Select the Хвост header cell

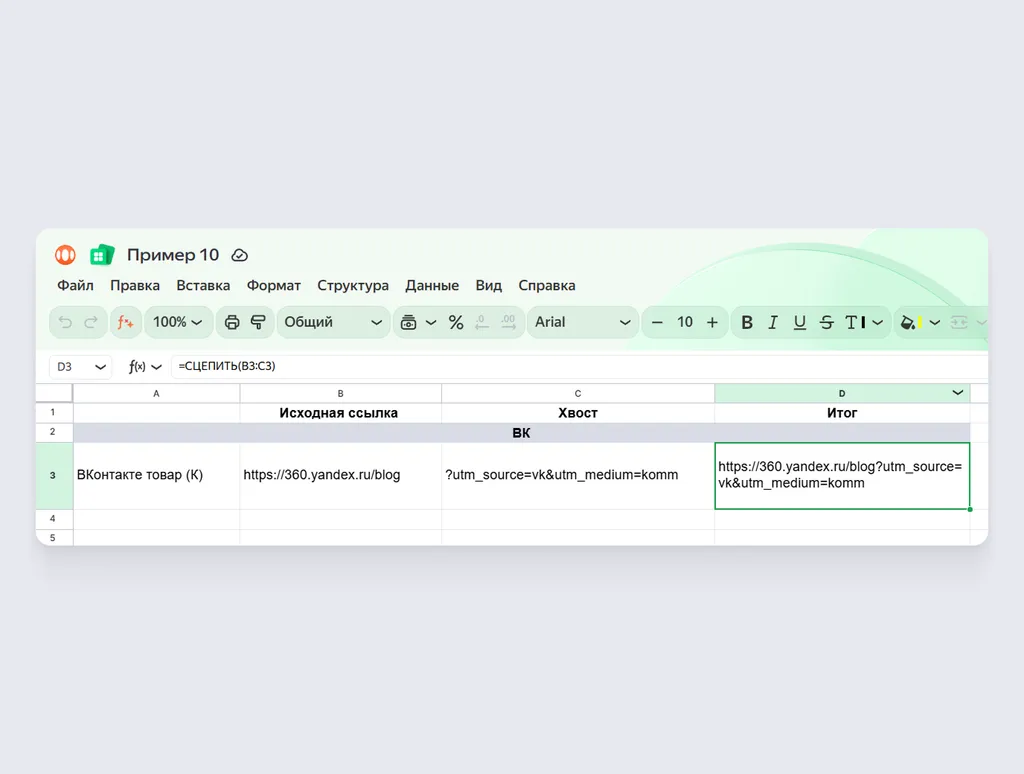click(x=578, y=413)
